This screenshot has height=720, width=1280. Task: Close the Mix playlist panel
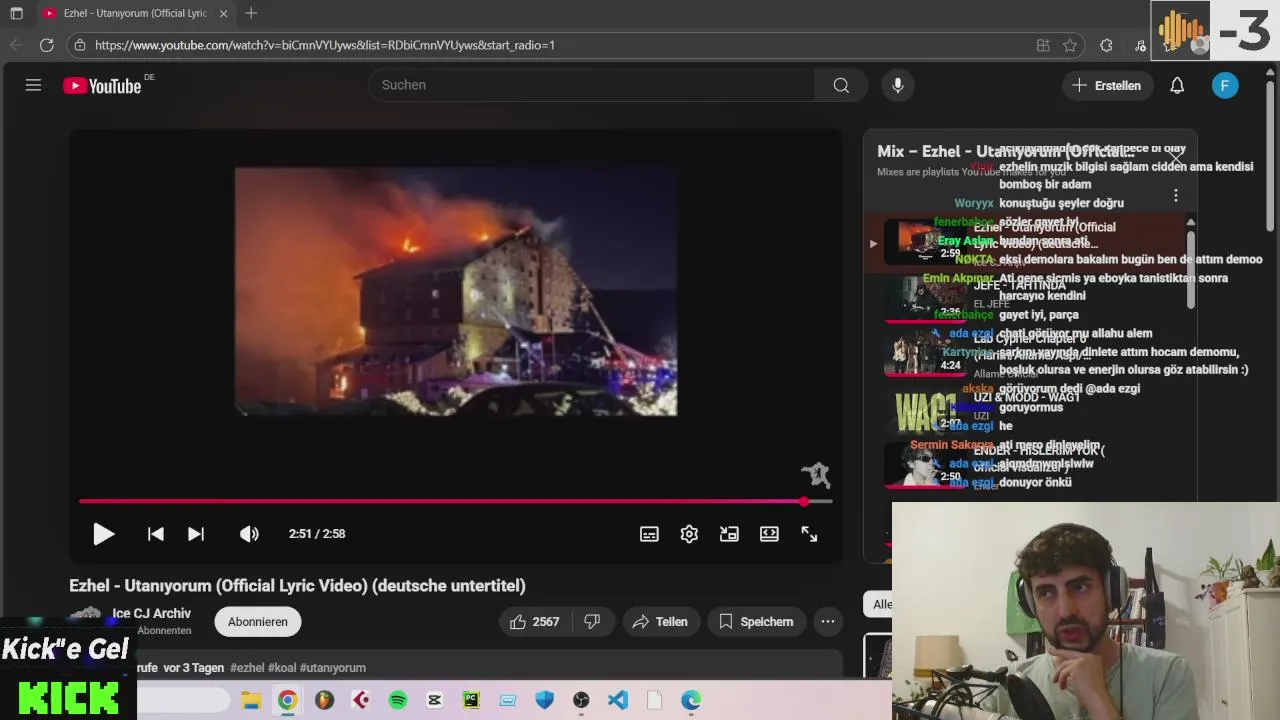1176,160
